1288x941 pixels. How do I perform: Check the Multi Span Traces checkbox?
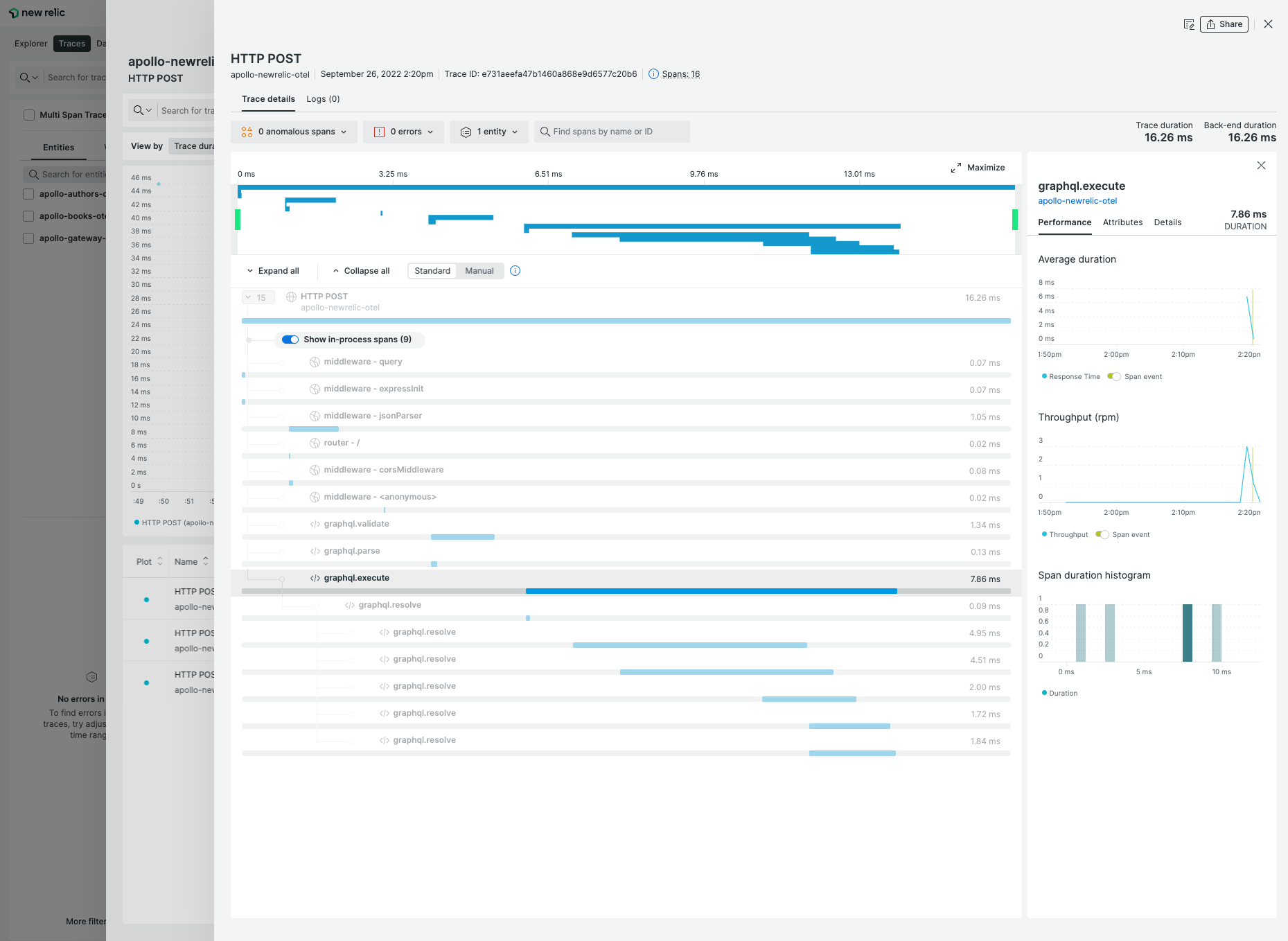click(x=28, y=114)
